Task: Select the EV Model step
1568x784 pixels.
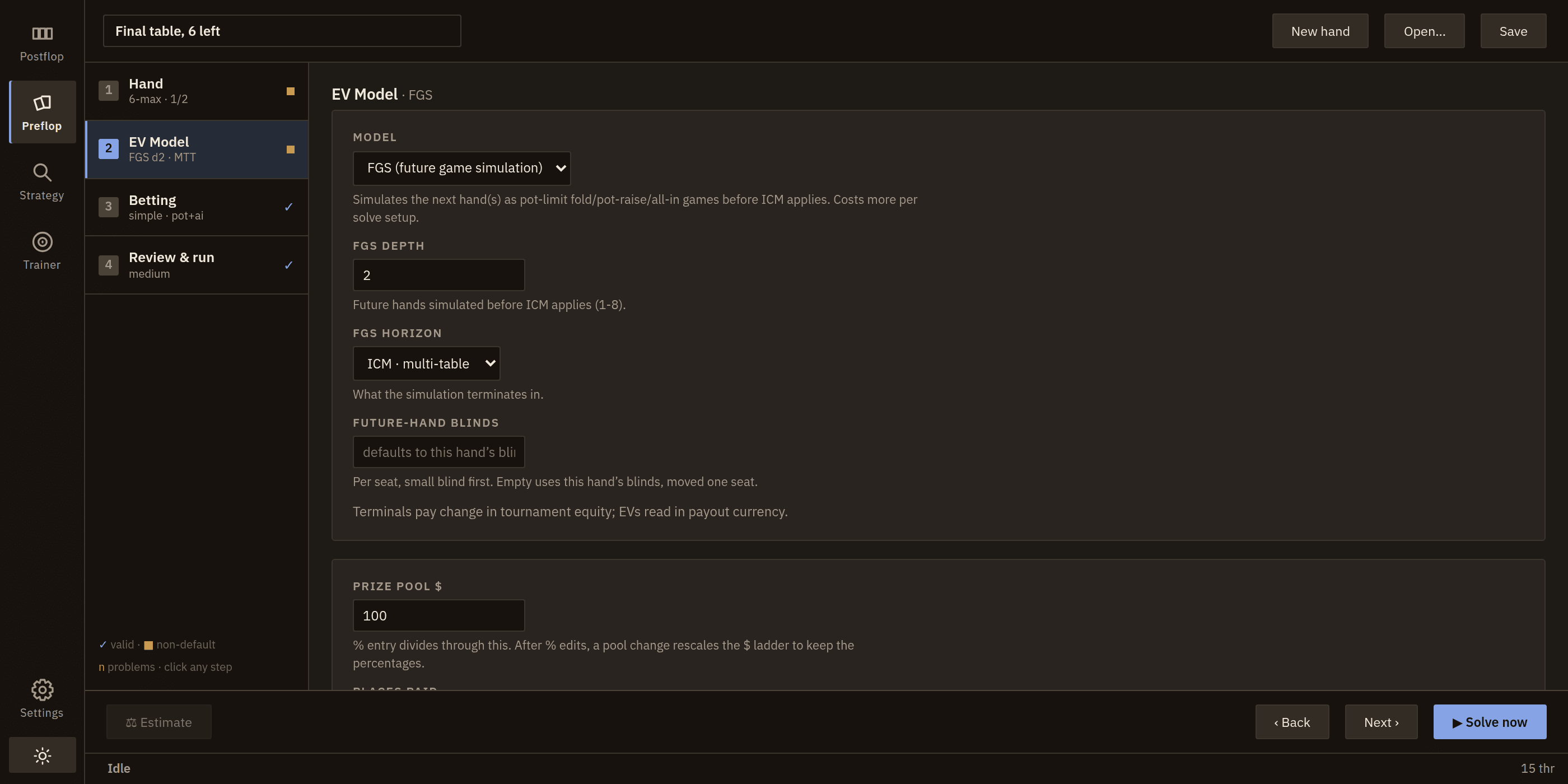Action: [197, 149]
